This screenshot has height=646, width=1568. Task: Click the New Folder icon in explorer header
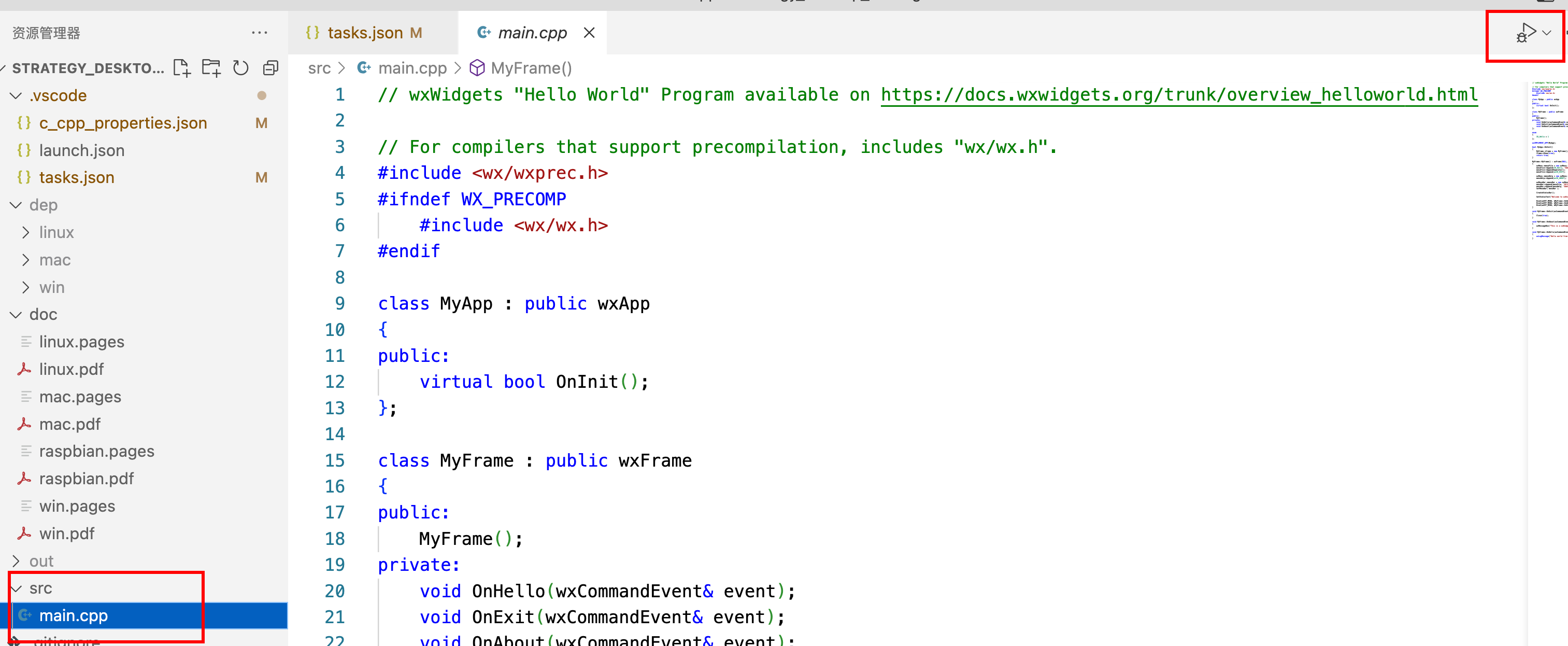click(x=211, y=67)
